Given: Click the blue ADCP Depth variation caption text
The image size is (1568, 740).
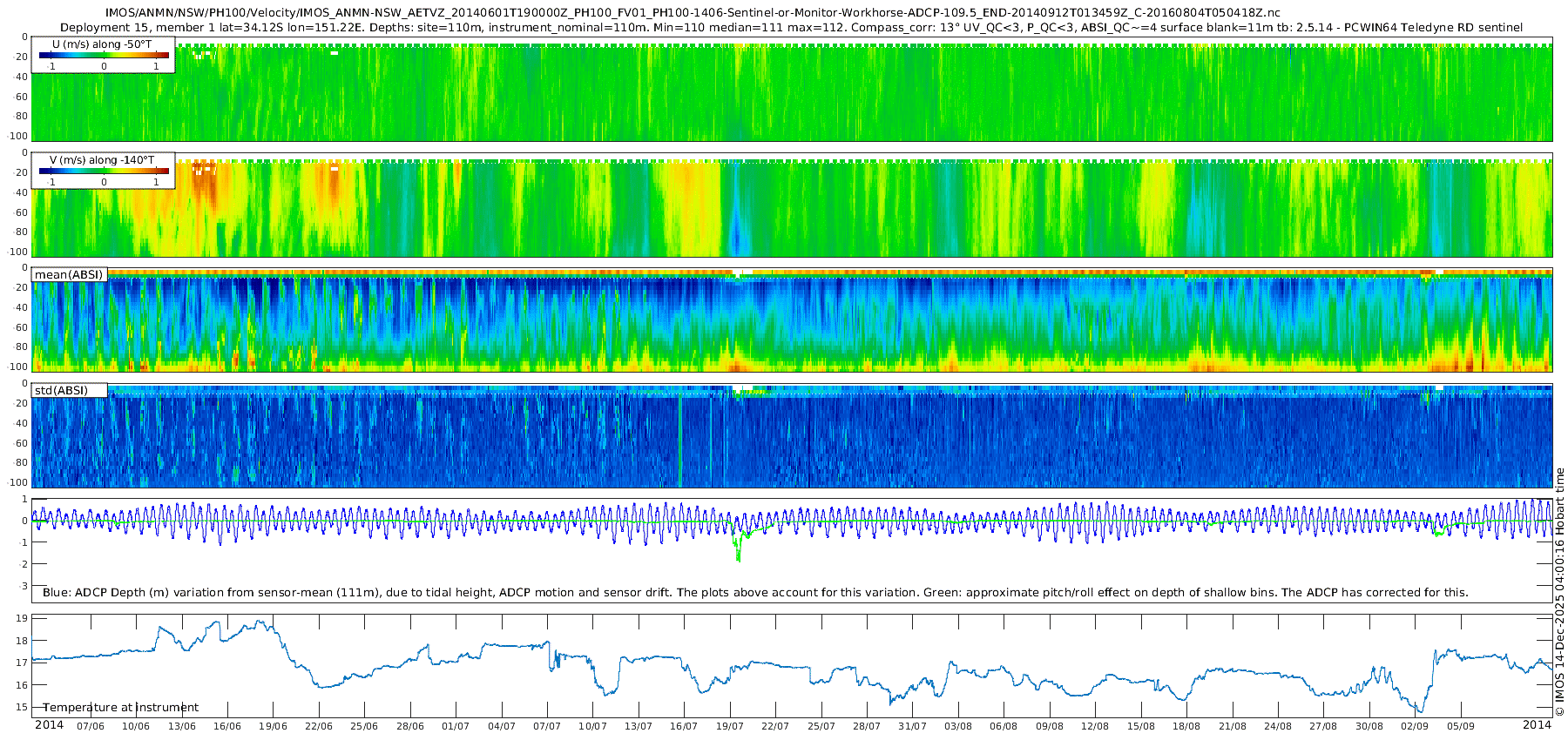Looking at the screenshot, I should pos(755,592).
